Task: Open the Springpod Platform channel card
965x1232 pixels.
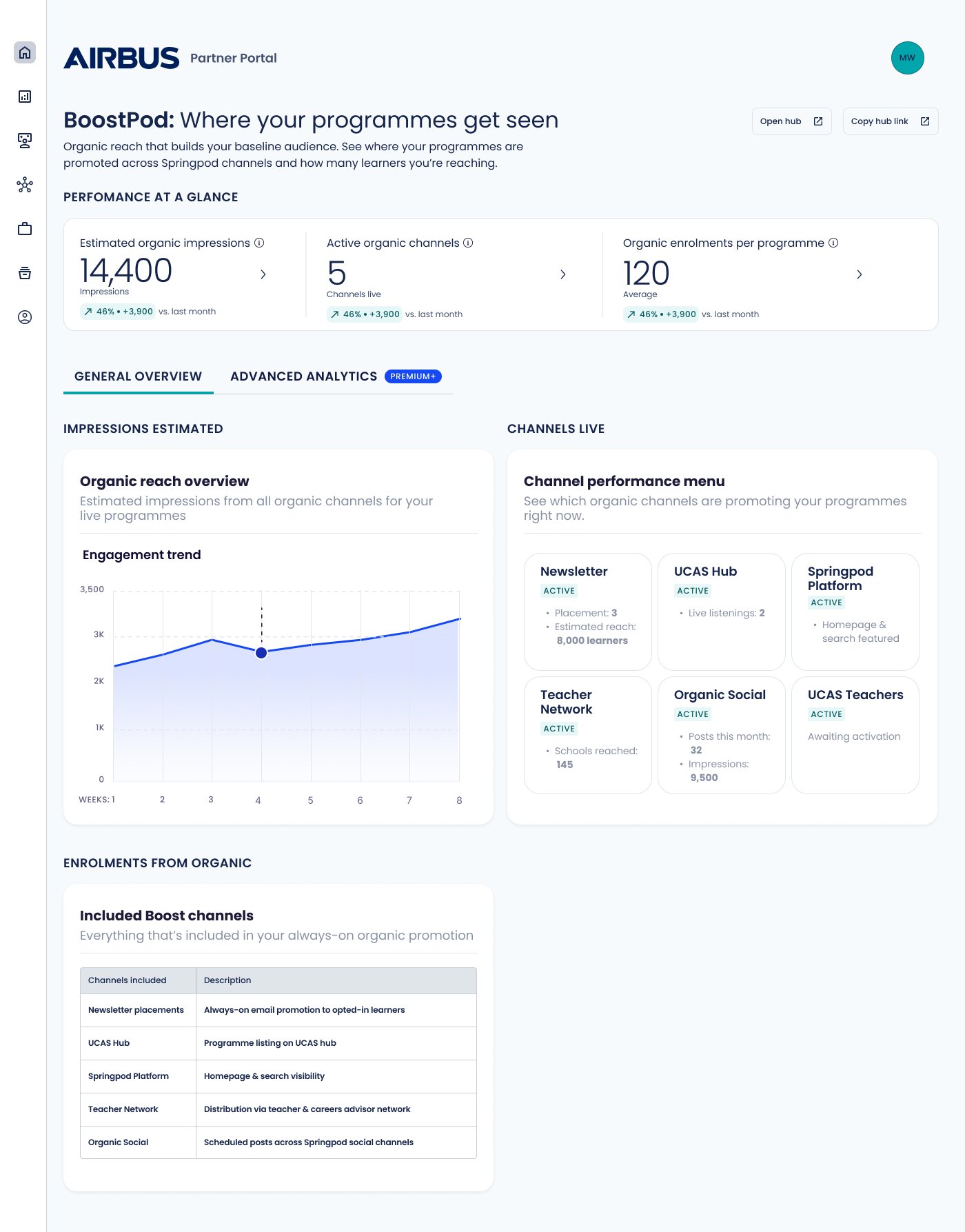Action: click(855, 612)
